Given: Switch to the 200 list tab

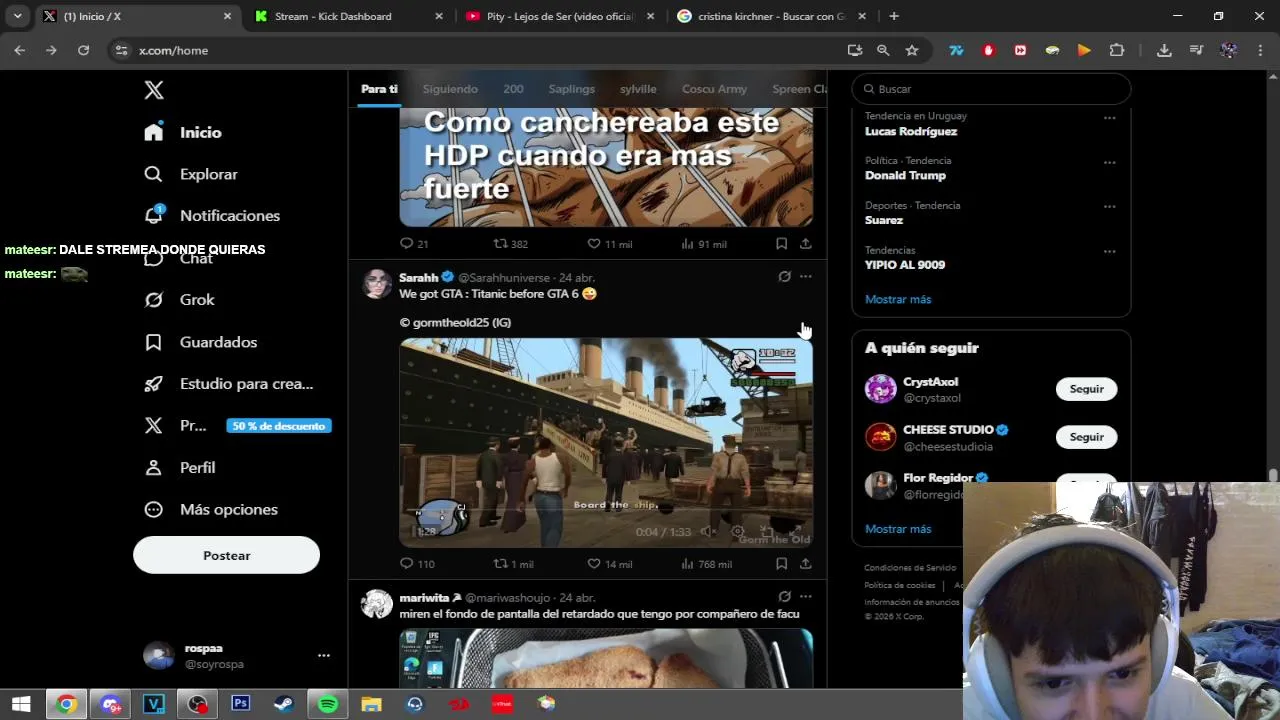Looking at the screenshot, I should (513, 89).
